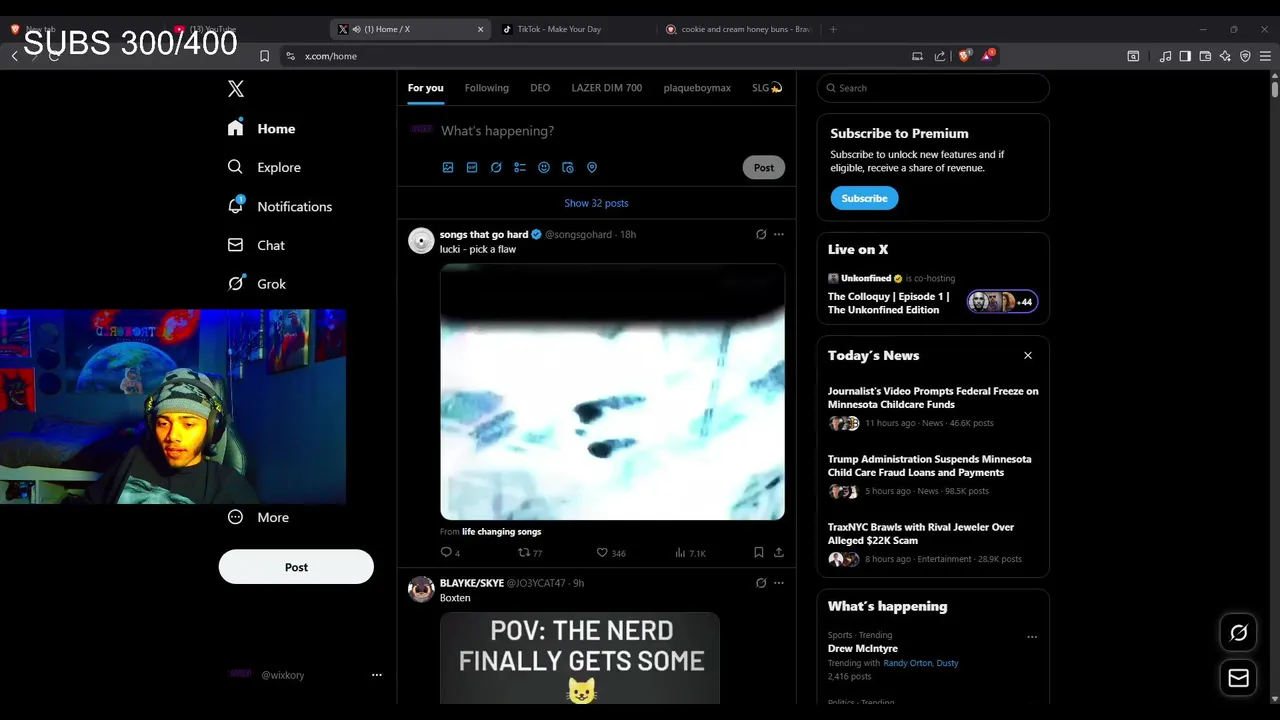Close the Home / X browser tab
Image resolution: width=1280 pixels, height=720 pixels.
[x=480, y=29]
